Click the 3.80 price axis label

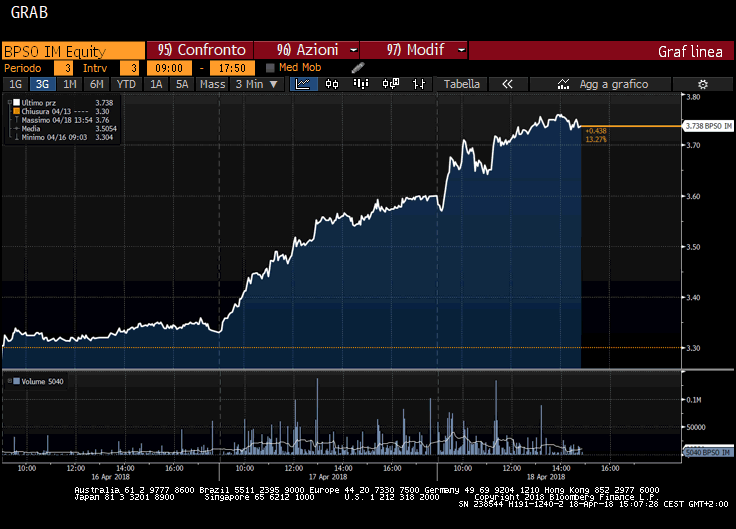(x=693, y=97)
